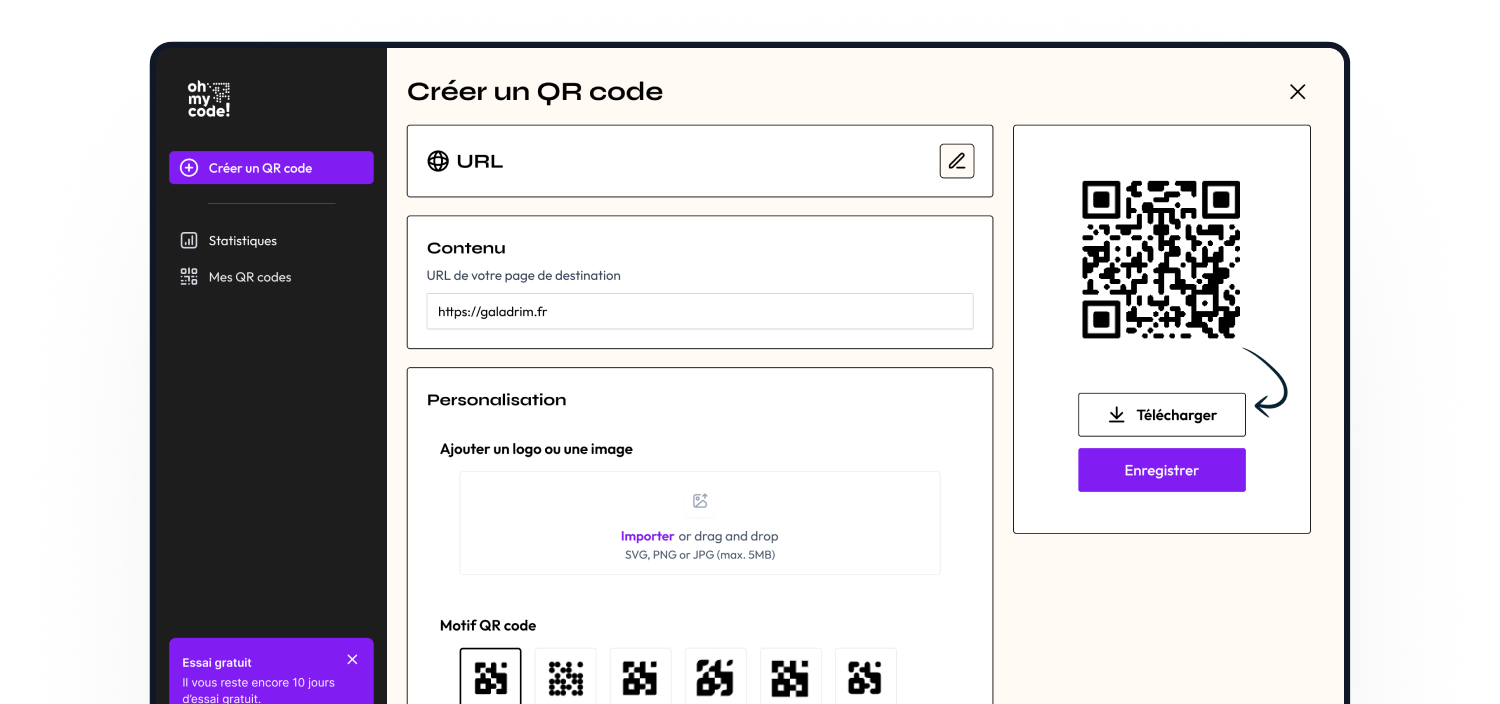1500x704 pixels.
Task: Click the pencil edit icon beside URL
Action: coord(957,161)
